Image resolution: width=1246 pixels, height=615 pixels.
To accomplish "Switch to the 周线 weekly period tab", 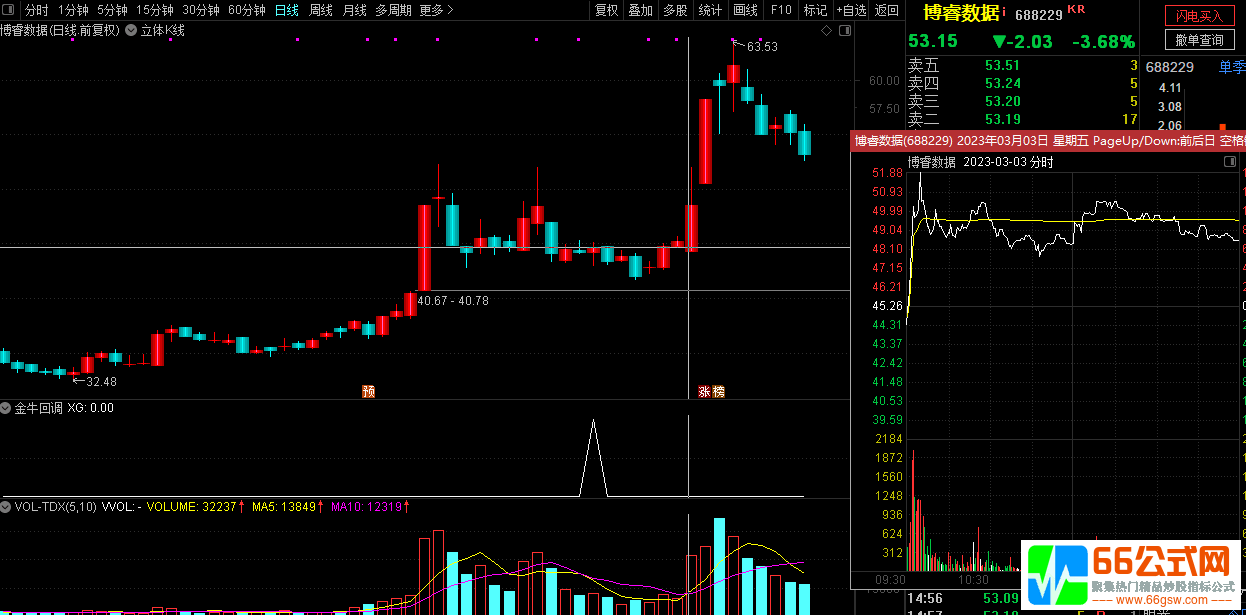I will (321, 10).
